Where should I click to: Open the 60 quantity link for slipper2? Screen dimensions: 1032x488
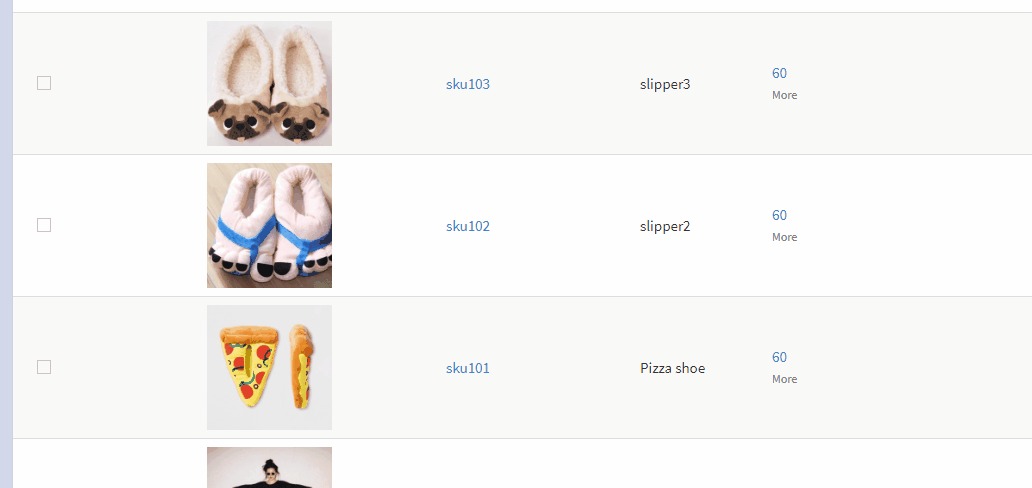[x=779, y=215]
